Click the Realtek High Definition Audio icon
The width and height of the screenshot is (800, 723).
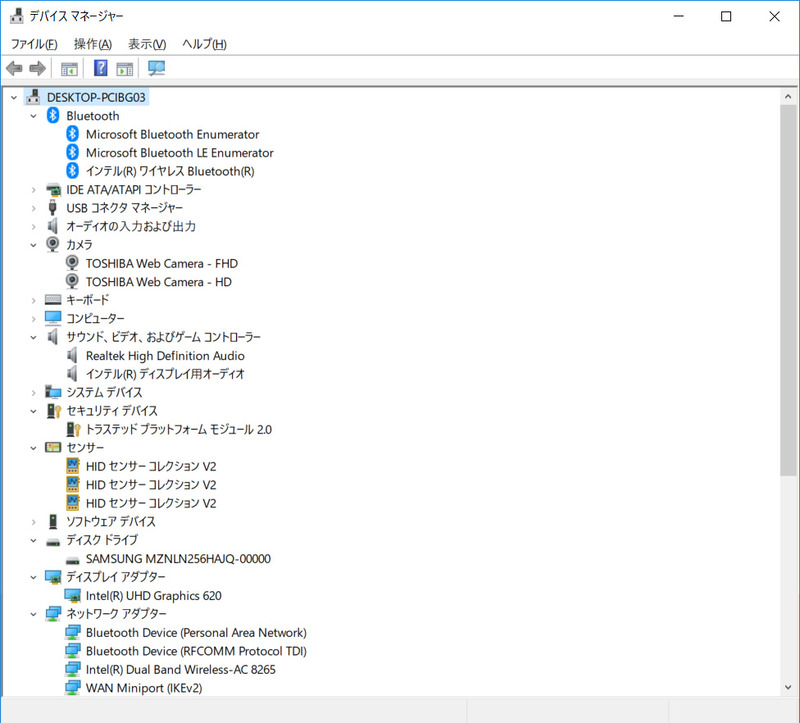point(71,355)
